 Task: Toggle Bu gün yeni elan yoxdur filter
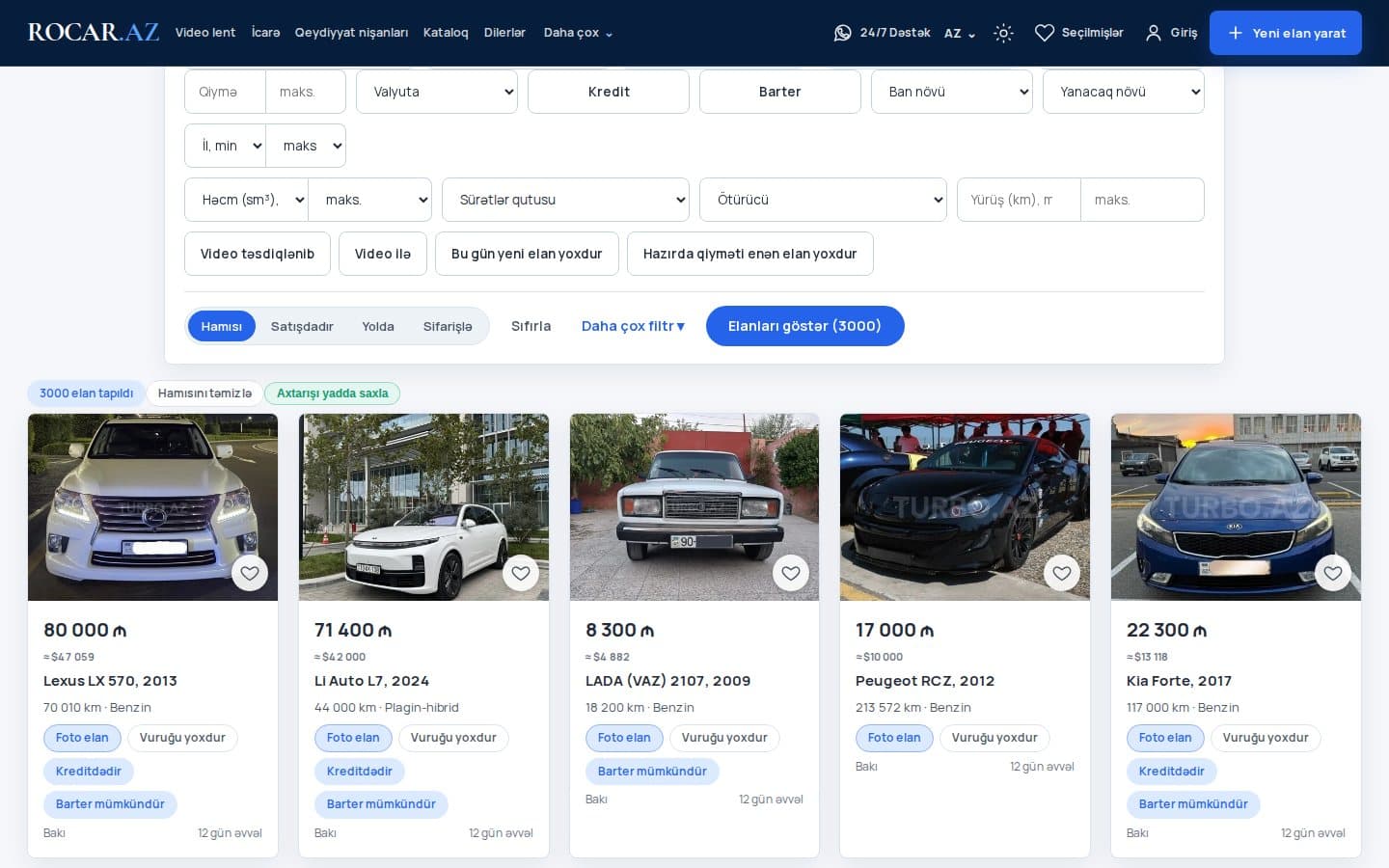point(527,254)
